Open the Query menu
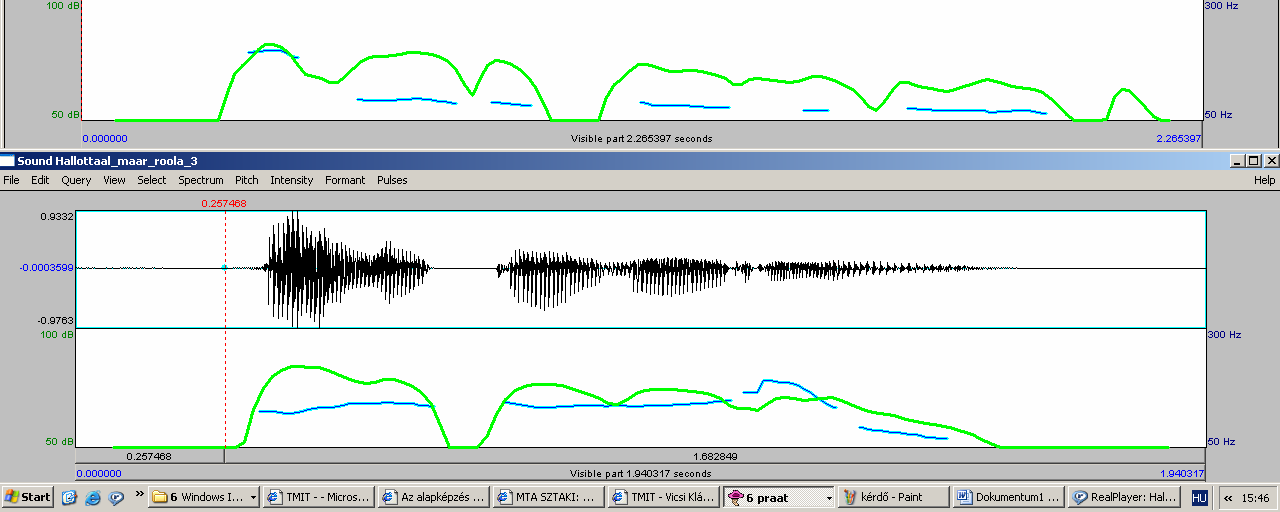 click(x=76, y=180)
